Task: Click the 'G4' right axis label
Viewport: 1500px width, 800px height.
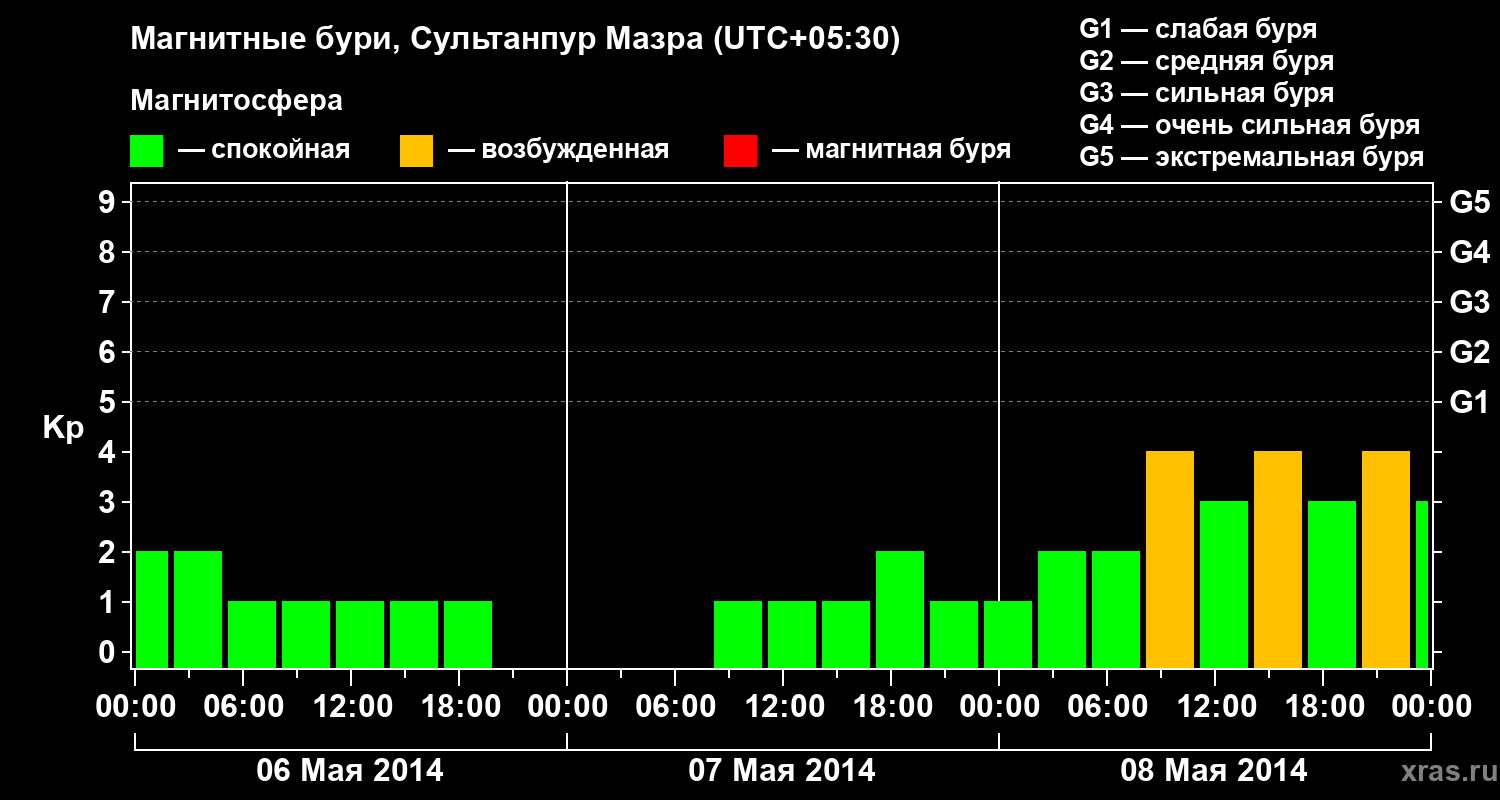Action: [1469, 252]
